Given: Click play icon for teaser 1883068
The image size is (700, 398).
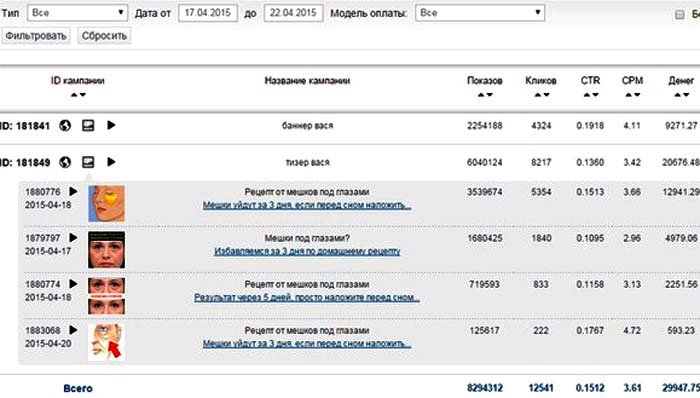Looking at the screenshot, I should [73, 330].
